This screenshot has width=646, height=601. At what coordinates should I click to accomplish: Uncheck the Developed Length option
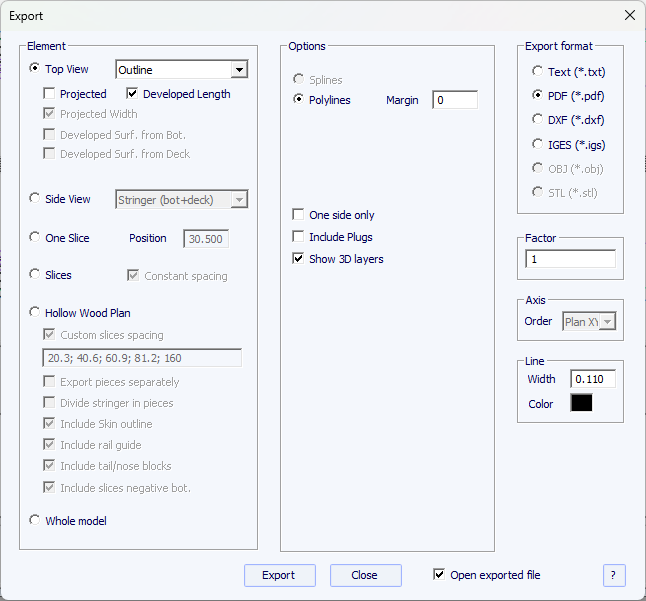coord(132,94)
